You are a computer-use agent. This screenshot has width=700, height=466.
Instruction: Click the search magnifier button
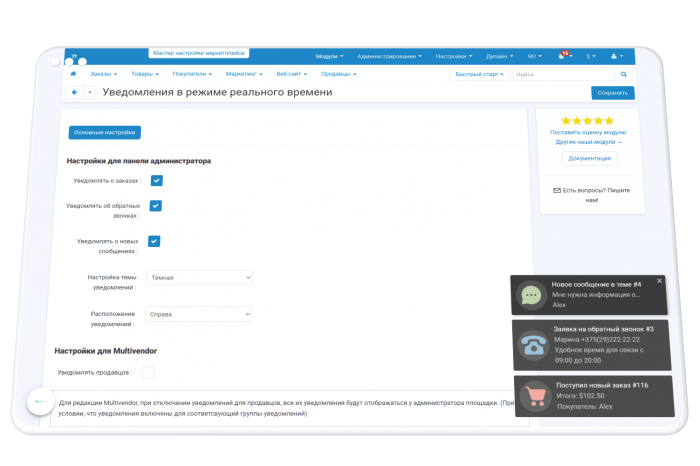(x=624, y=75)
